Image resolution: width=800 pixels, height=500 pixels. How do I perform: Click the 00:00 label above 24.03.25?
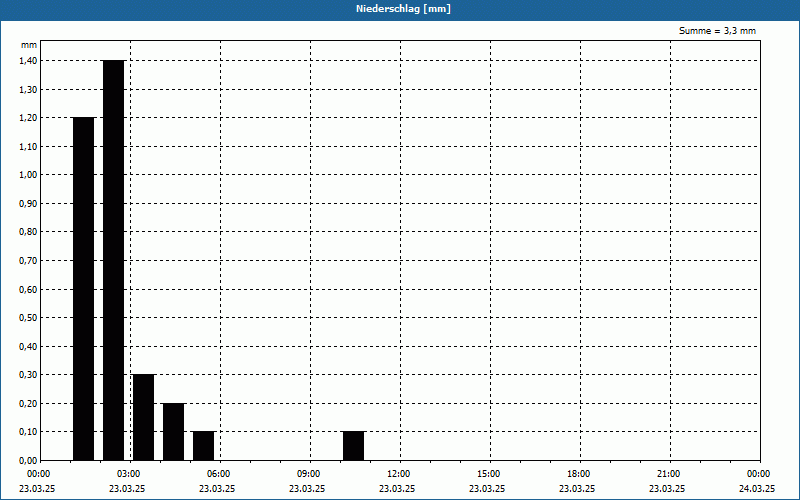click(759, 474)
